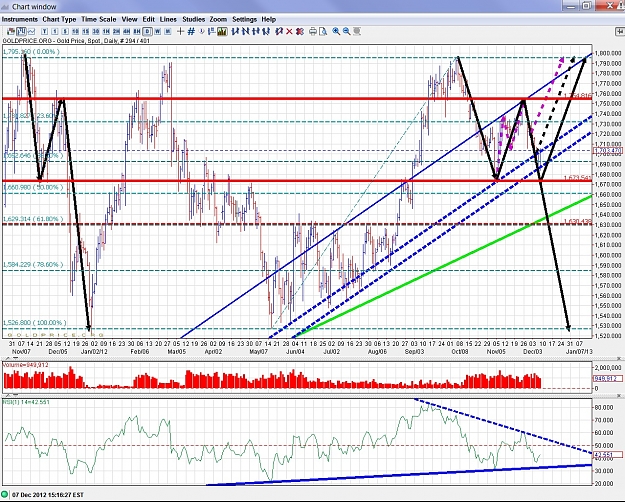
Task: Open the Lines menu
Action: pos(168,19)
